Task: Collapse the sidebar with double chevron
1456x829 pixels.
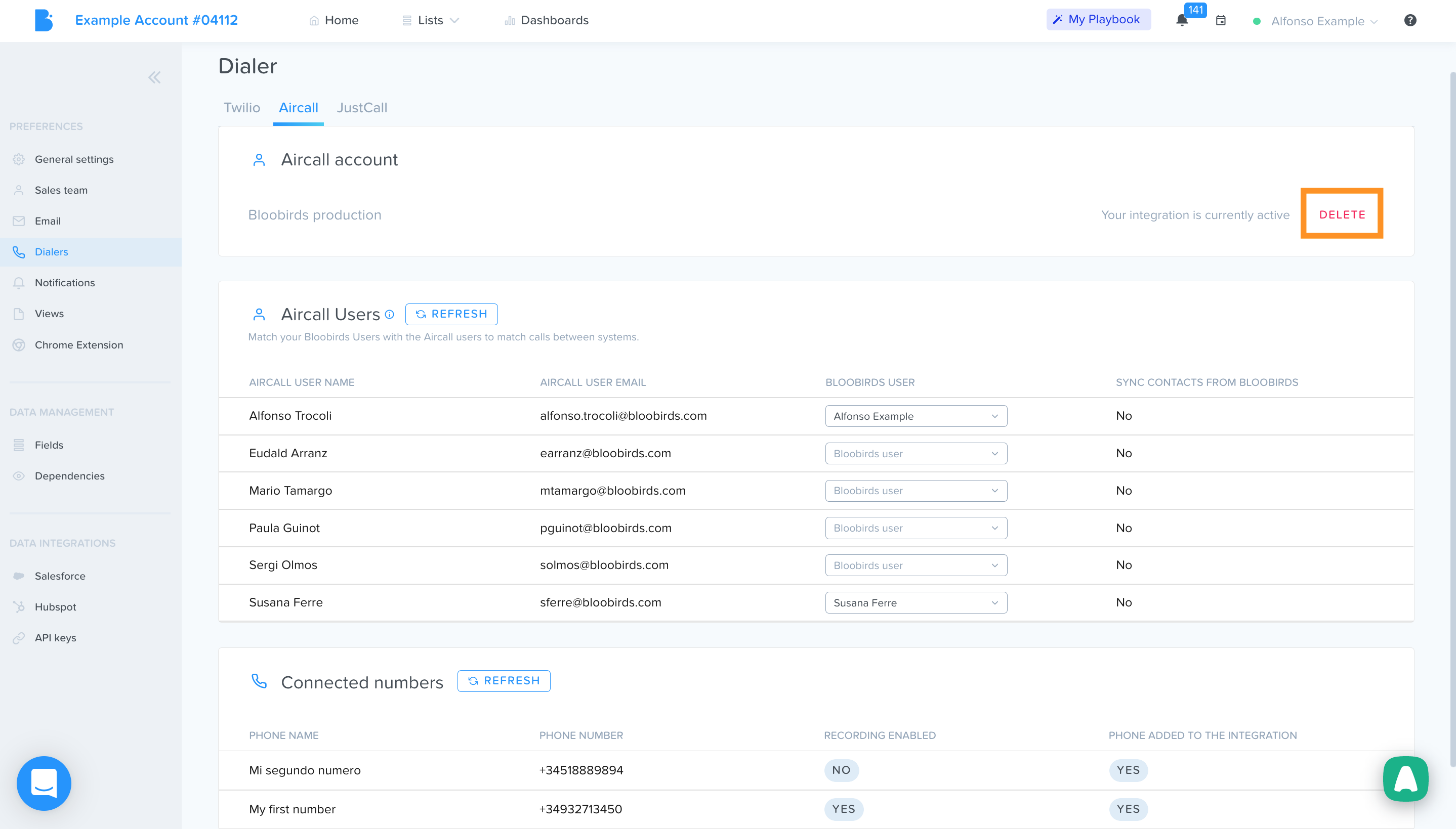Action: [154, 77]
